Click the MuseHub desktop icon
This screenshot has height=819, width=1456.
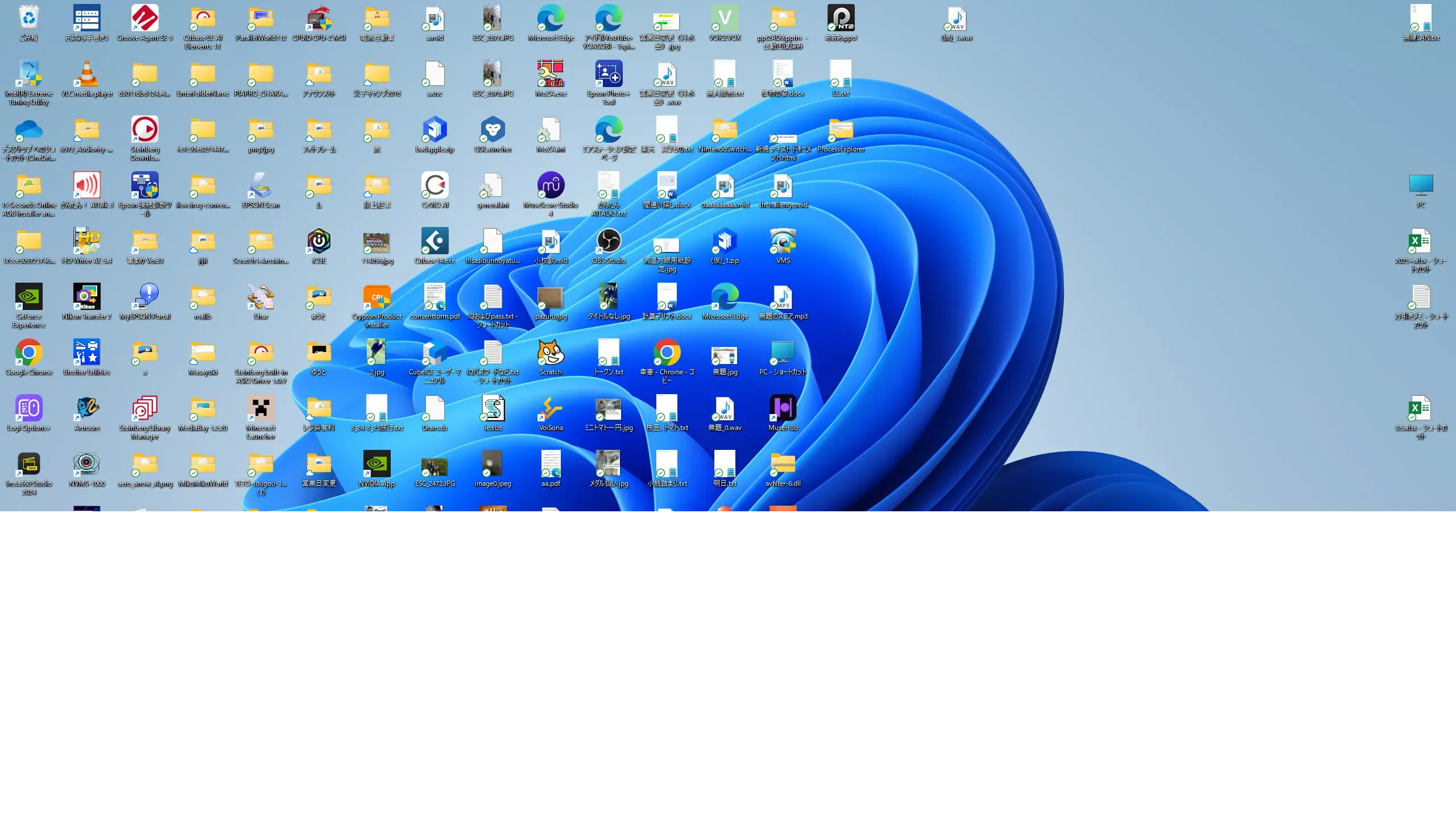(783, 408)
